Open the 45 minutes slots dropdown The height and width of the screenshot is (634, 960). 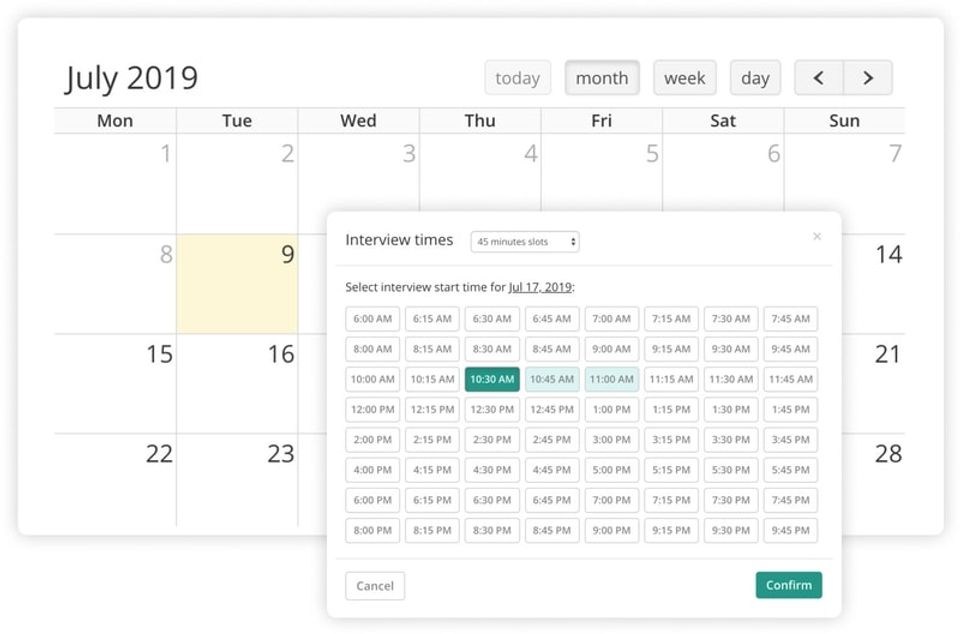pos(525,242)
